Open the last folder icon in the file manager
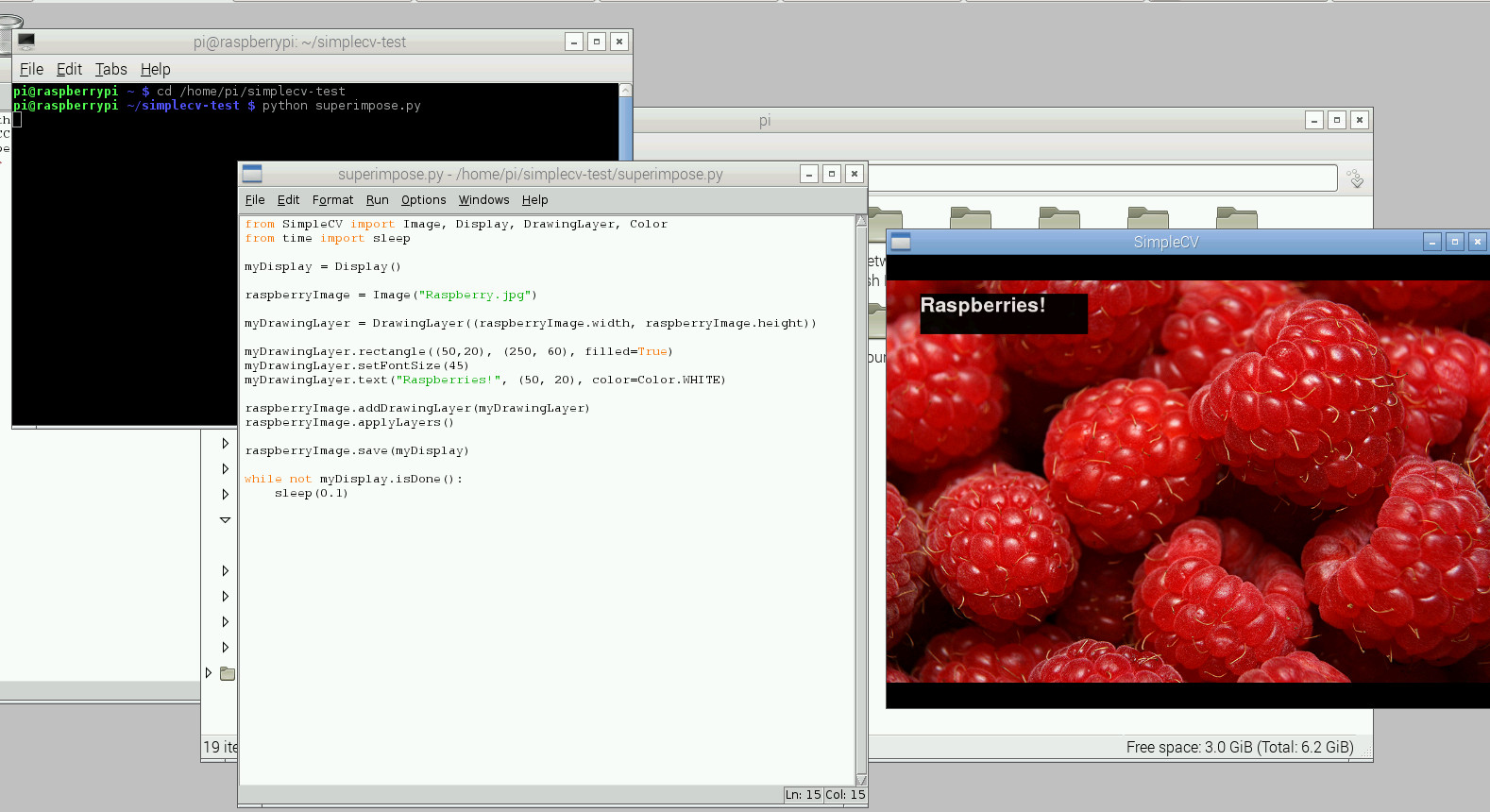Screen dimensions: 1490x812 click(1237, 219)
